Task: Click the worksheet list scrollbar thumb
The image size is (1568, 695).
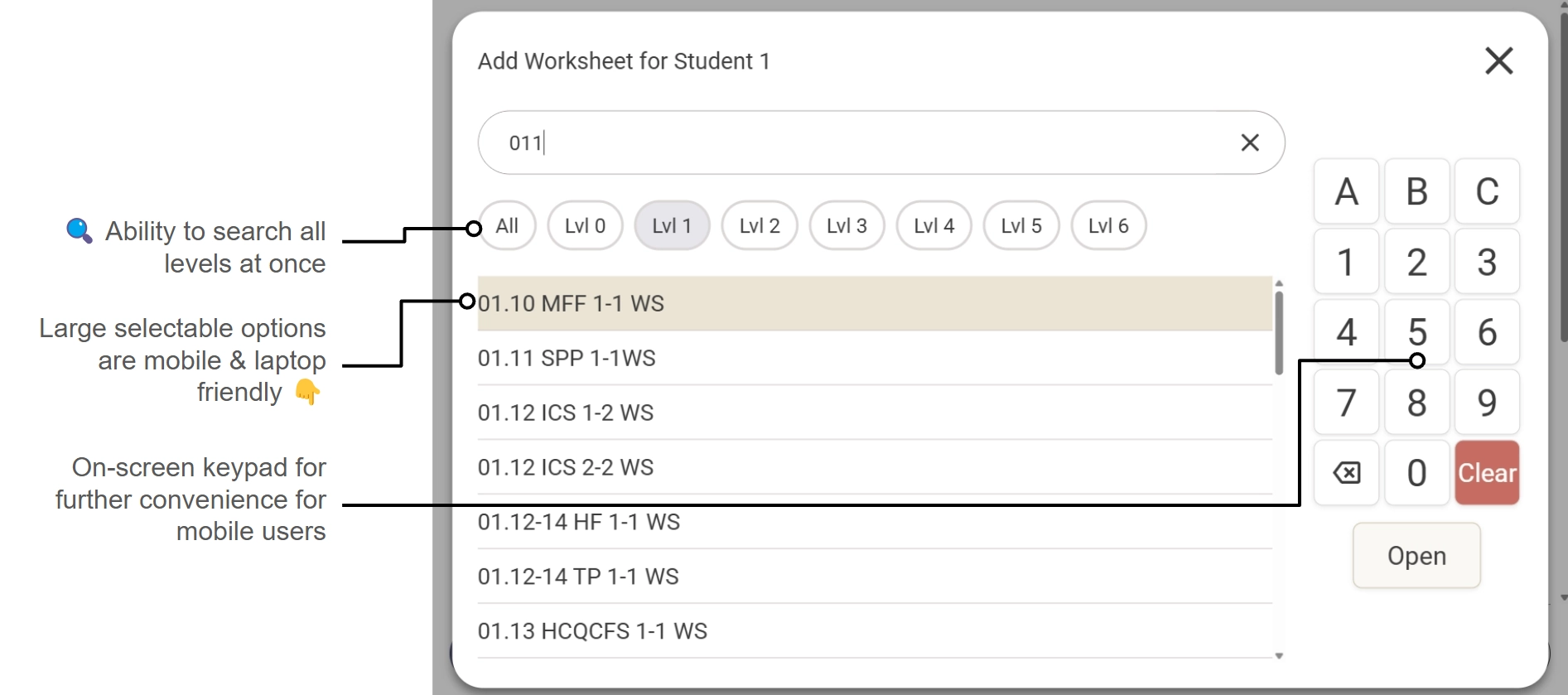Action: point(1279,333)
